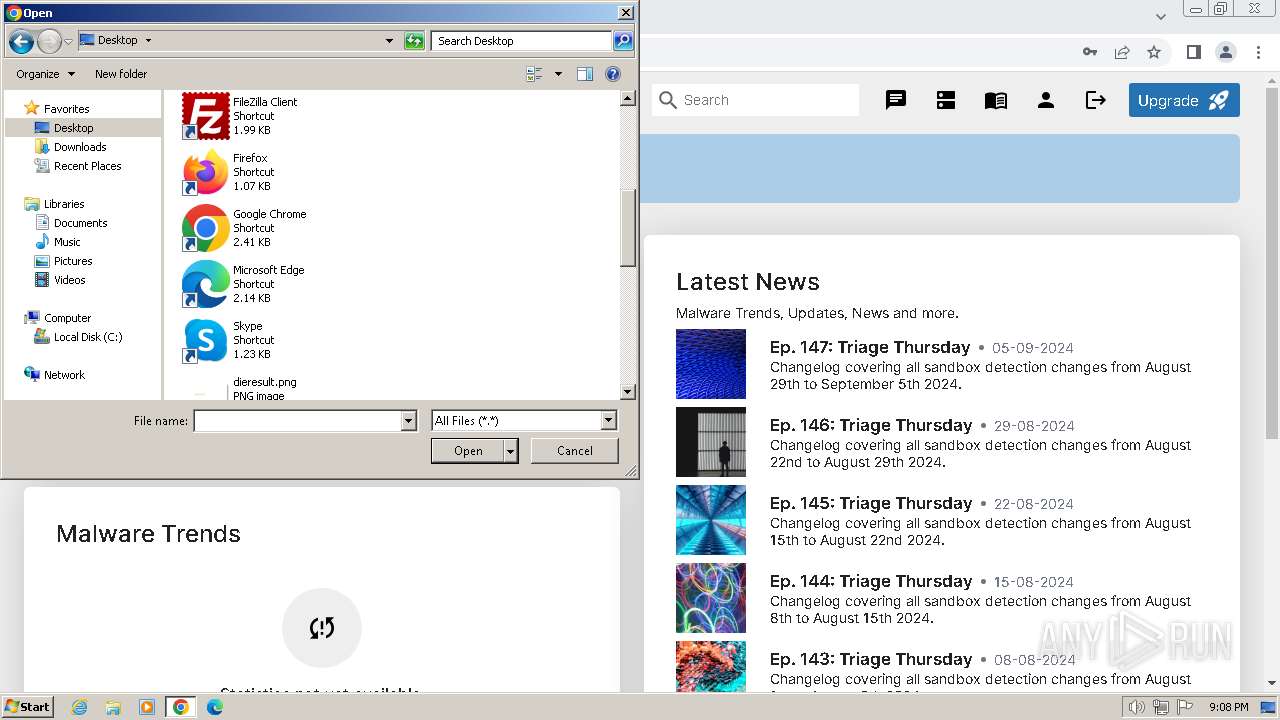1280x720 pixels.
Task: Click the Upgrade button
Action: tap(1184, 100)
